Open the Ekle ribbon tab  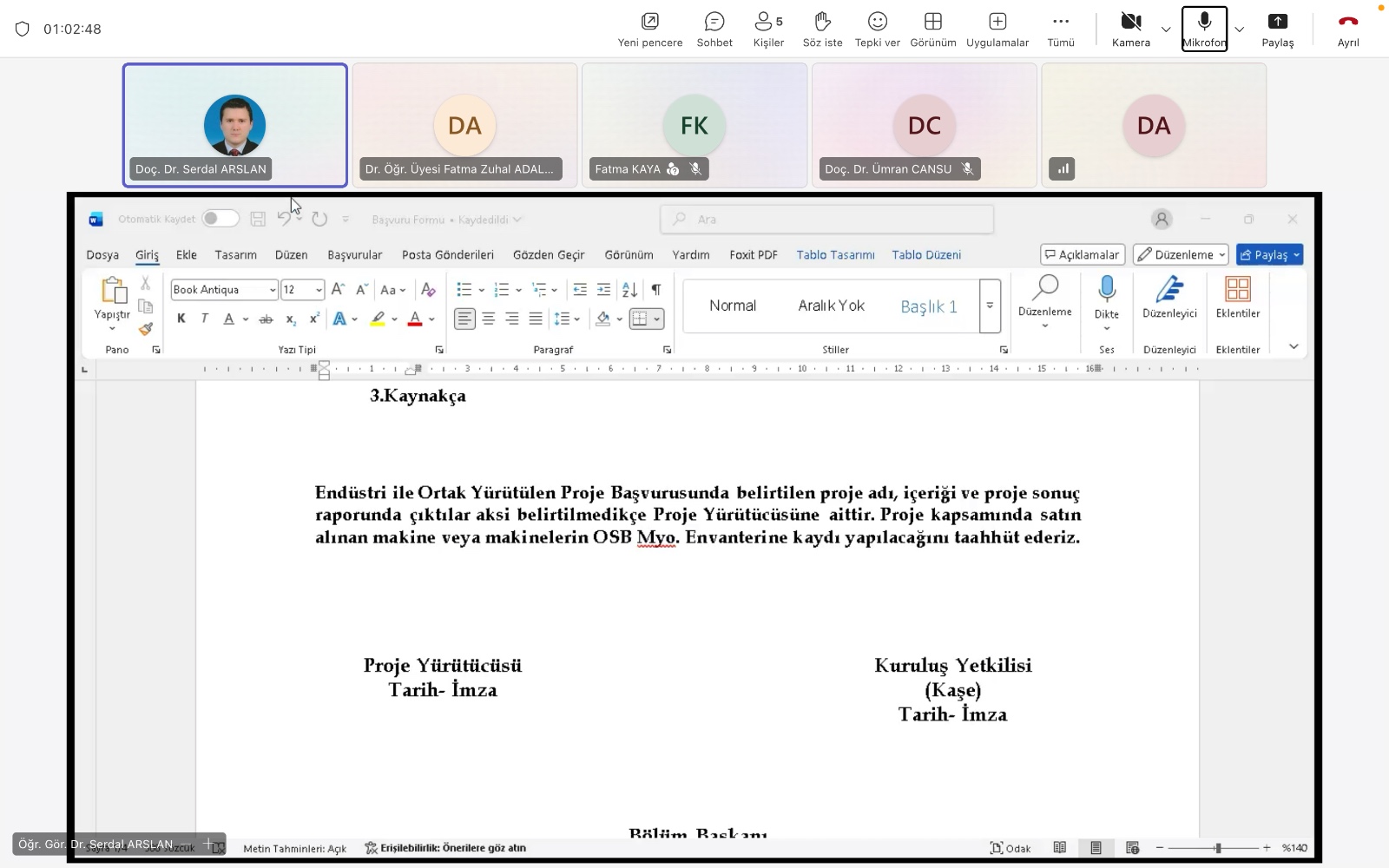click(186, 254)
